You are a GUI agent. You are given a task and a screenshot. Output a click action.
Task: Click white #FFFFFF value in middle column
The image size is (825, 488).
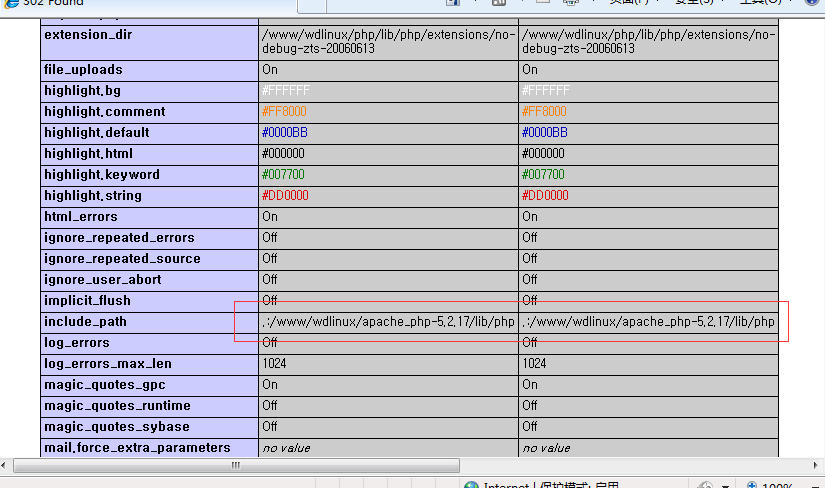(x=286, y=91)
